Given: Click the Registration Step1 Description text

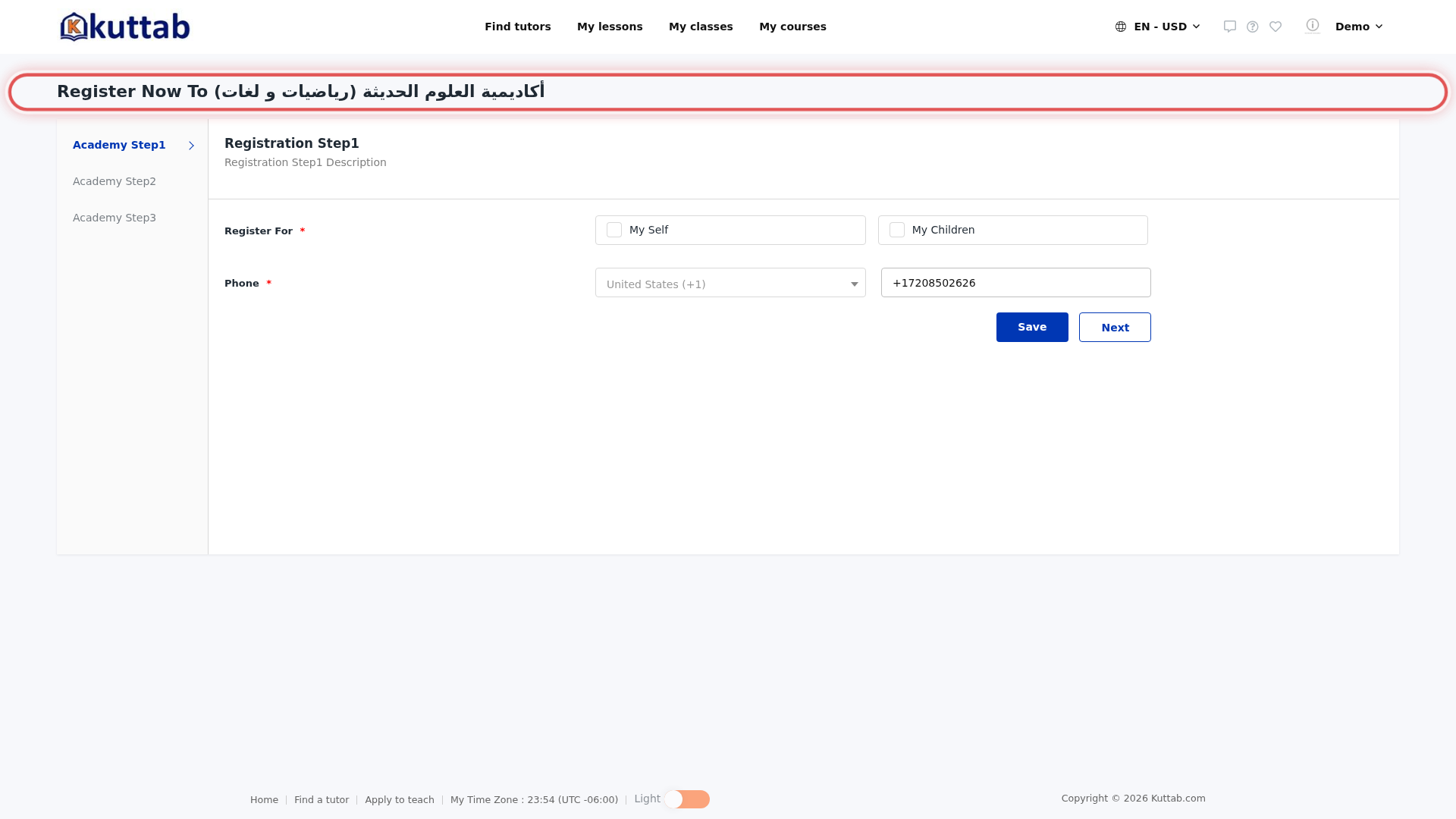Looking at the screenshot, I should point(306,162).
